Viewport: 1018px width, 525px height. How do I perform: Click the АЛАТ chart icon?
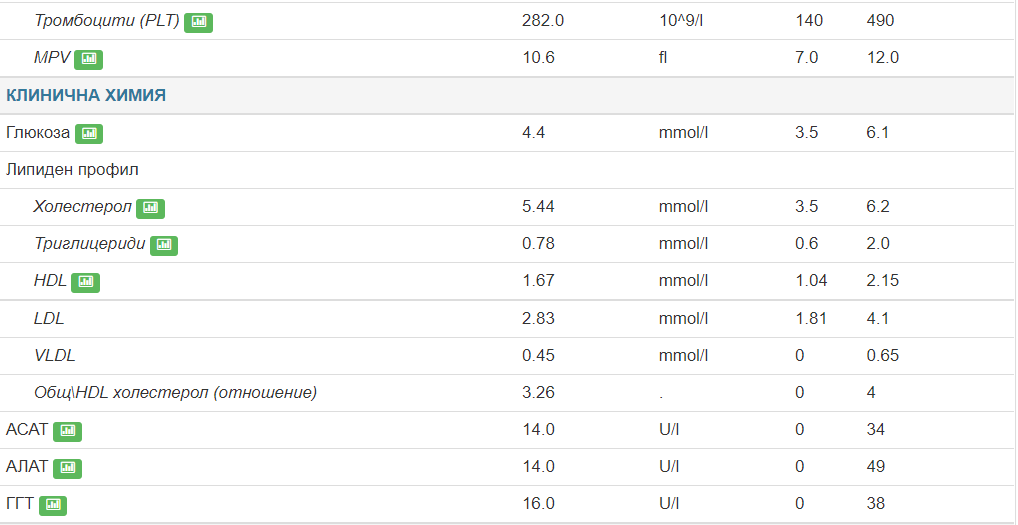67,467
